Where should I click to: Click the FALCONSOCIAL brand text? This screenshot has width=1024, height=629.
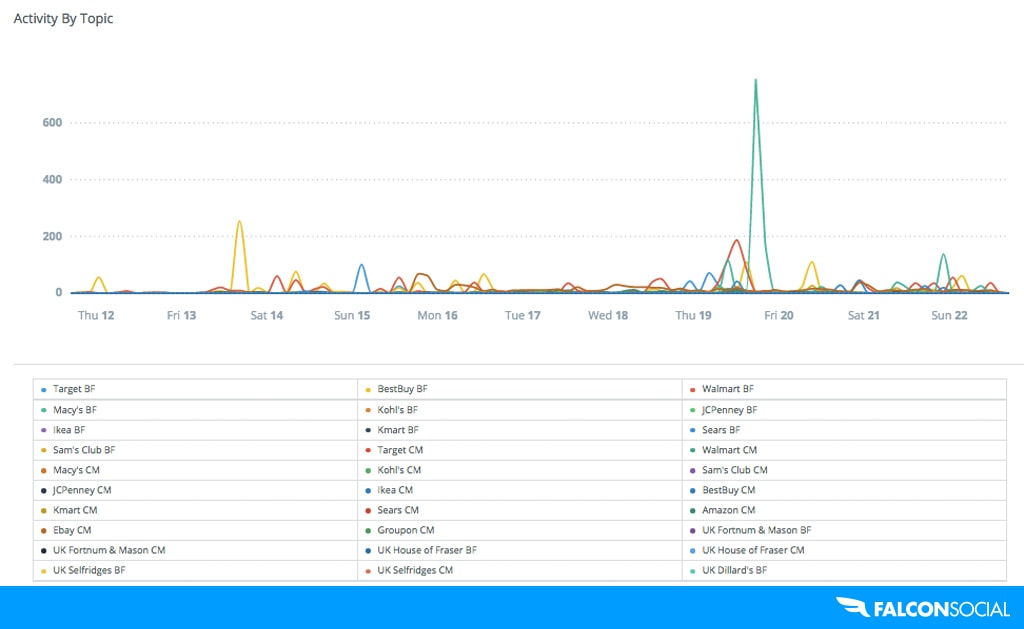click(x=943, y=607)
